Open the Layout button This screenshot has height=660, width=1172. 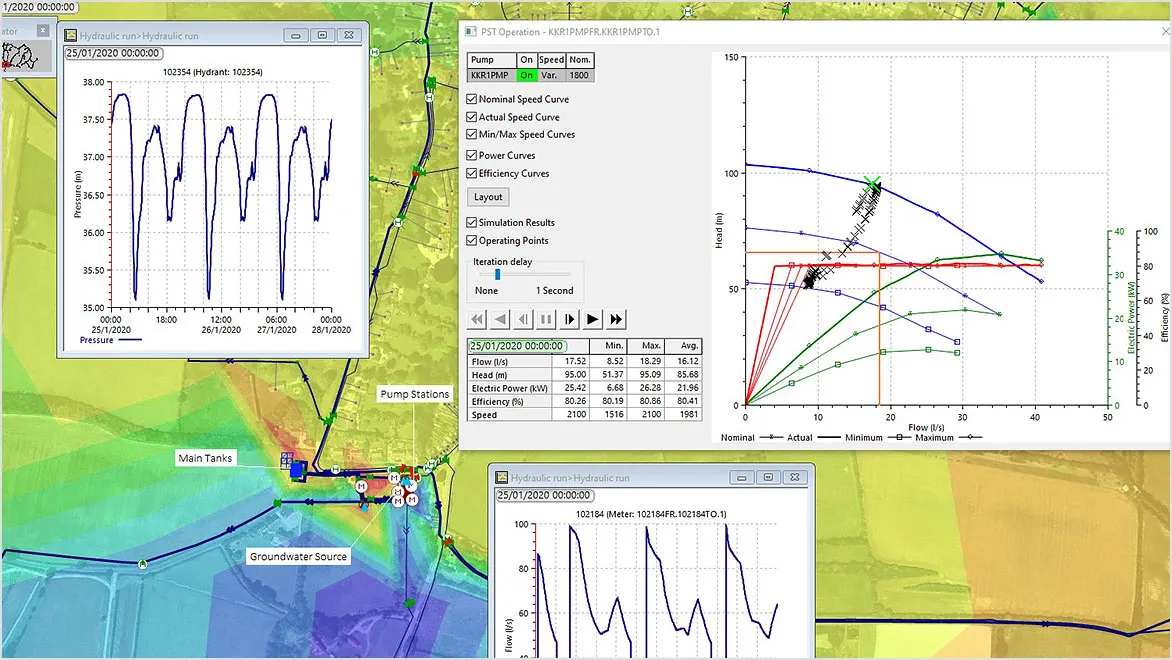click(x=488, y=197)
